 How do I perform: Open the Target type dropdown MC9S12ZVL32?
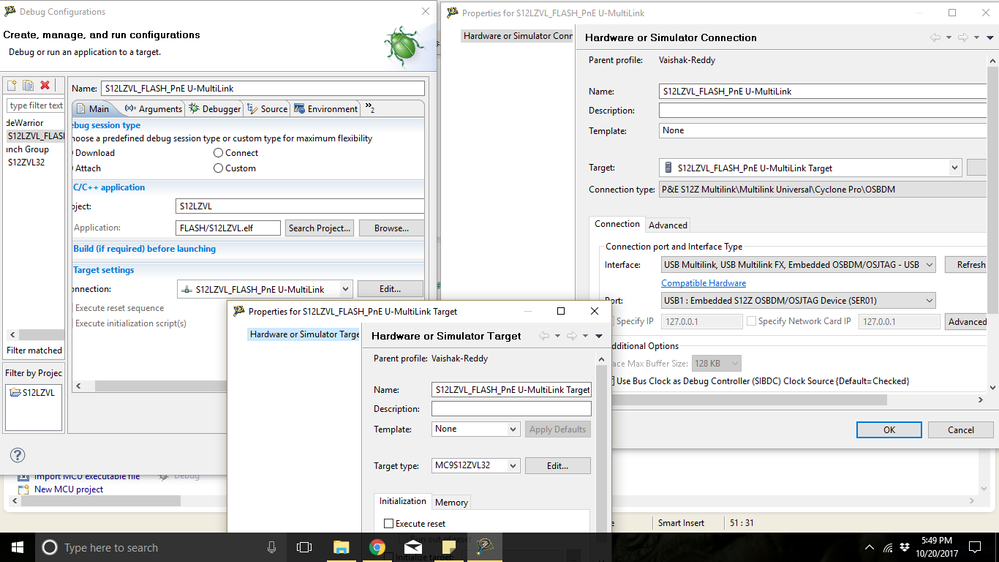point(512,466)
